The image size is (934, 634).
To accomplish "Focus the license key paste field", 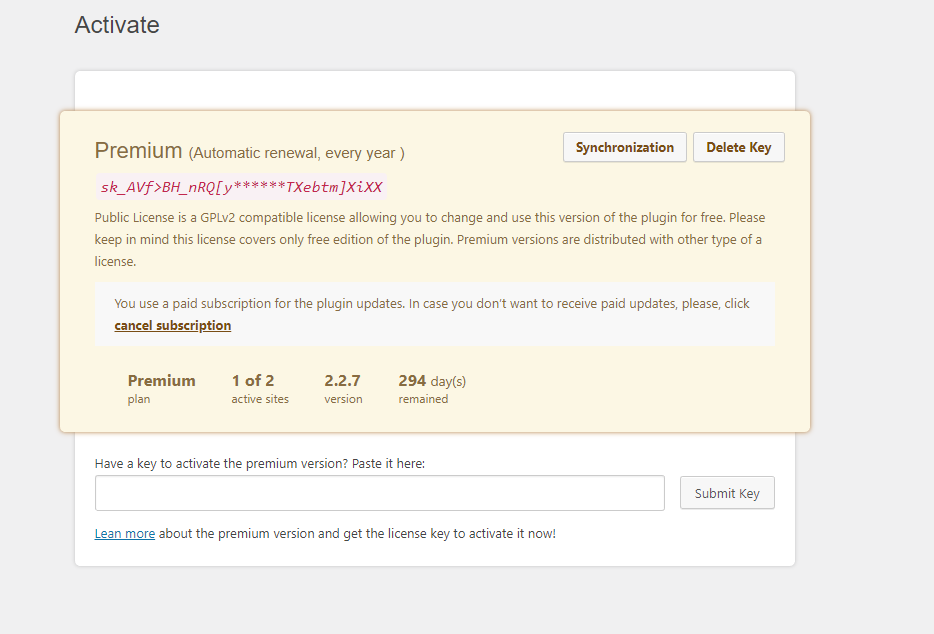I will [x=379, y=493].
